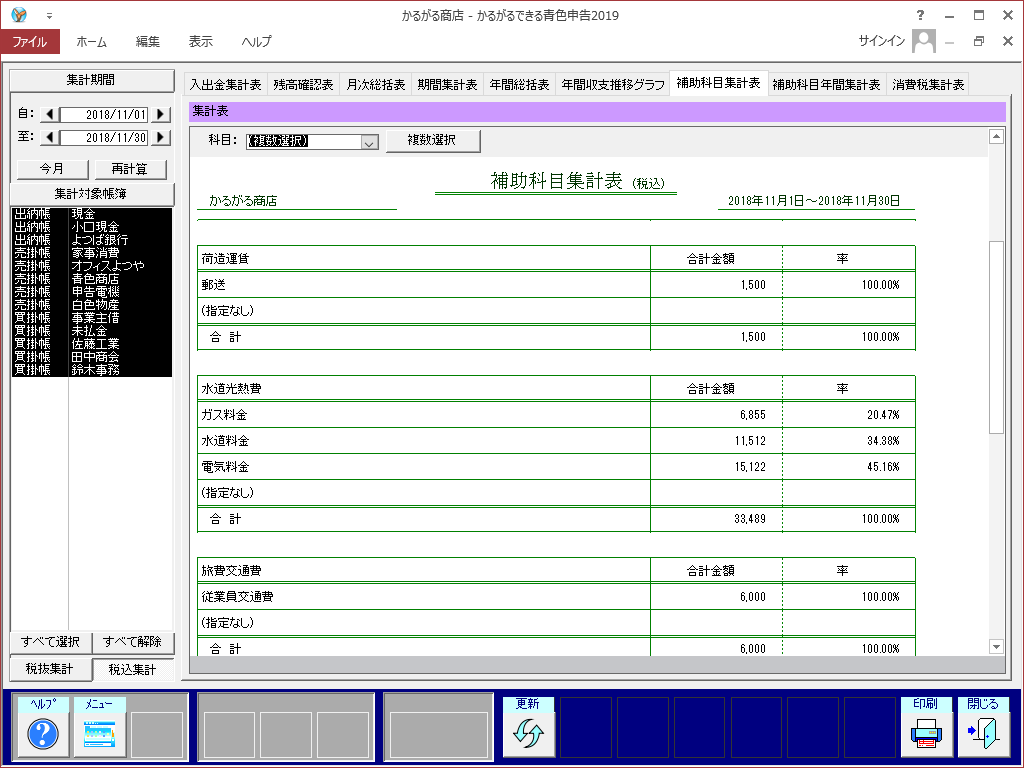Click サインイン text link
This screenshot has width=1024, height=768.
pos(882,41)
